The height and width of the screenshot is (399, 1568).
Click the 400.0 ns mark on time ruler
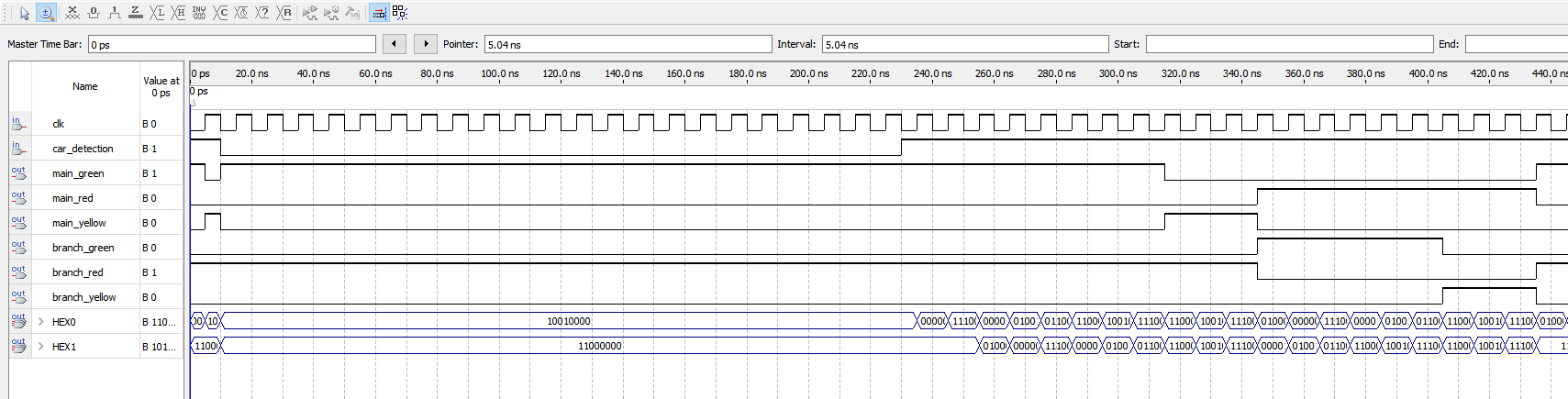coord(1428,73)
